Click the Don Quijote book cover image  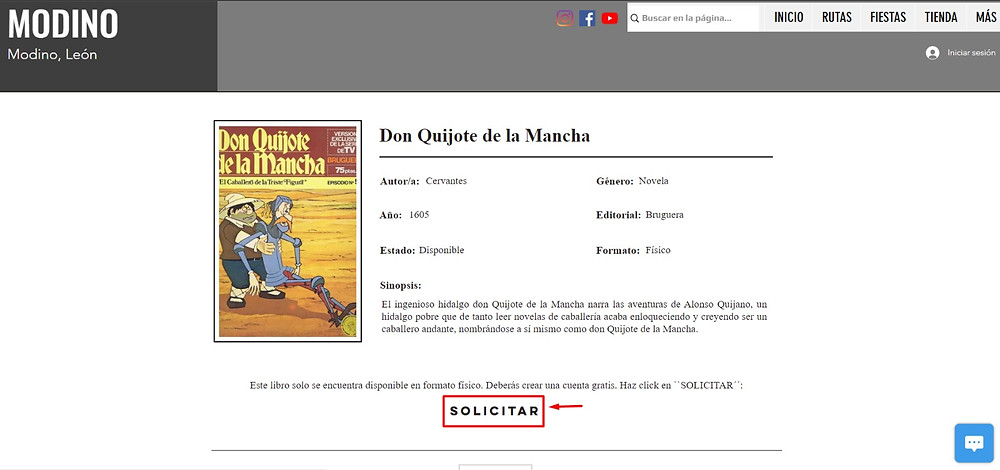tap(288, 231)
